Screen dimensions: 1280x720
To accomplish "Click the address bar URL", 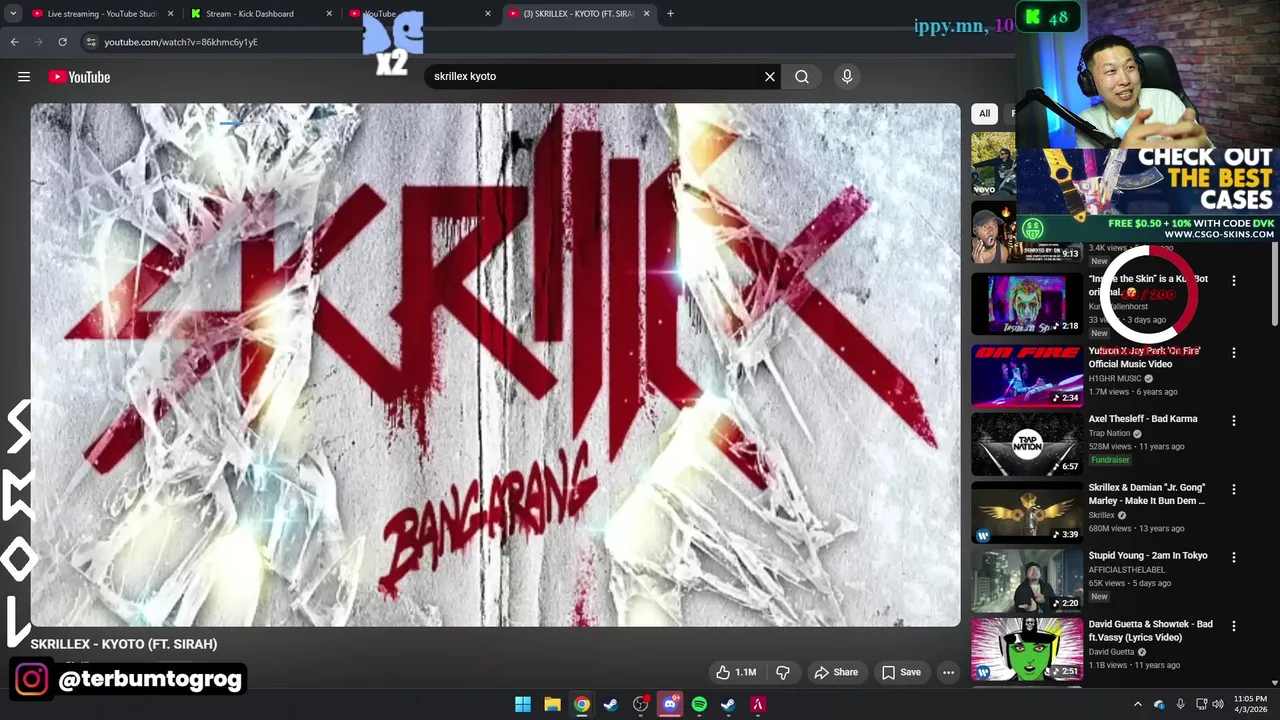I will point(181,42).
